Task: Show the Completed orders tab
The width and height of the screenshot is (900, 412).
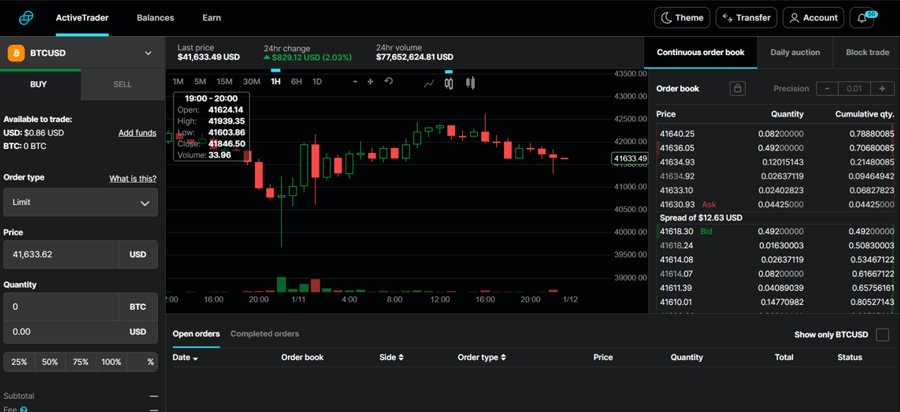Action: (x=265, y=334)
